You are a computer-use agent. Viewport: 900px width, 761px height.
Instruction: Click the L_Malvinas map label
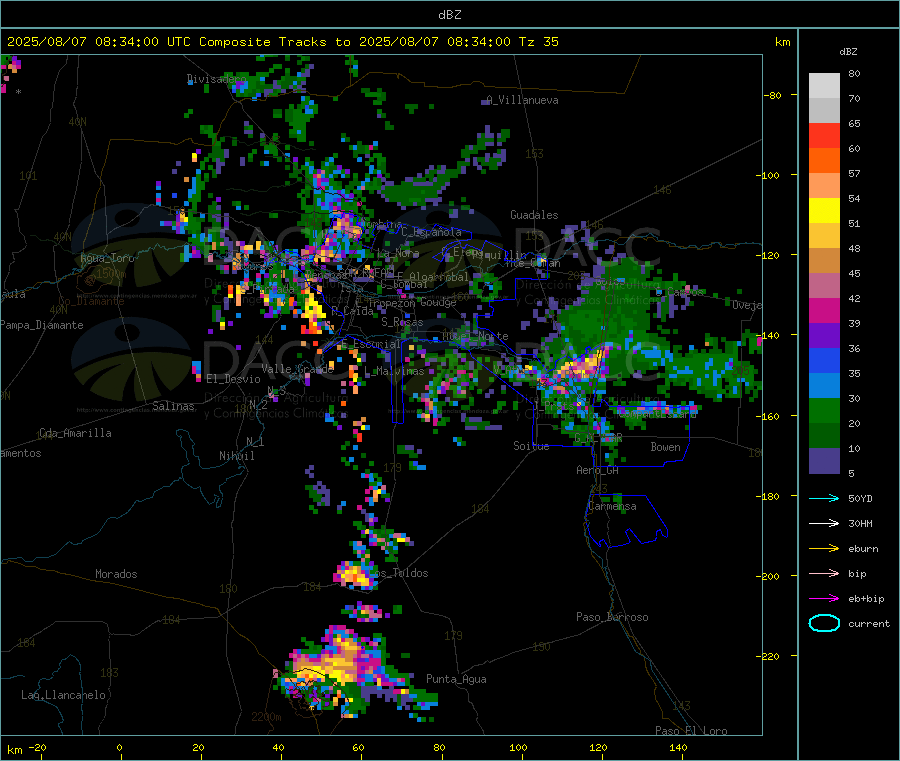coord(394,371)
